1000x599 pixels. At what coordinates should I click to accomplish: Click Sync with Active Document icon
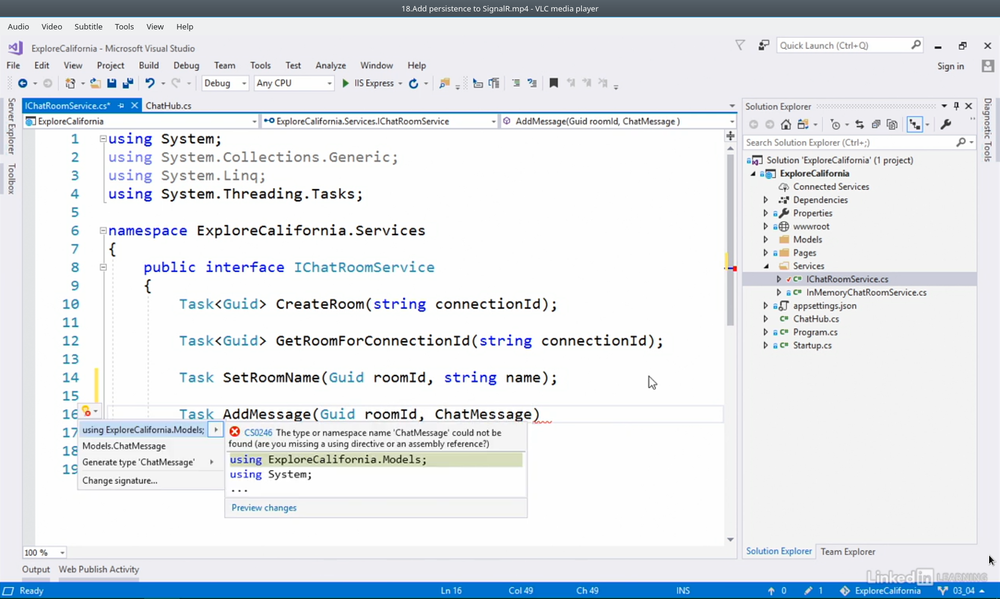click(x=859, y=125)
